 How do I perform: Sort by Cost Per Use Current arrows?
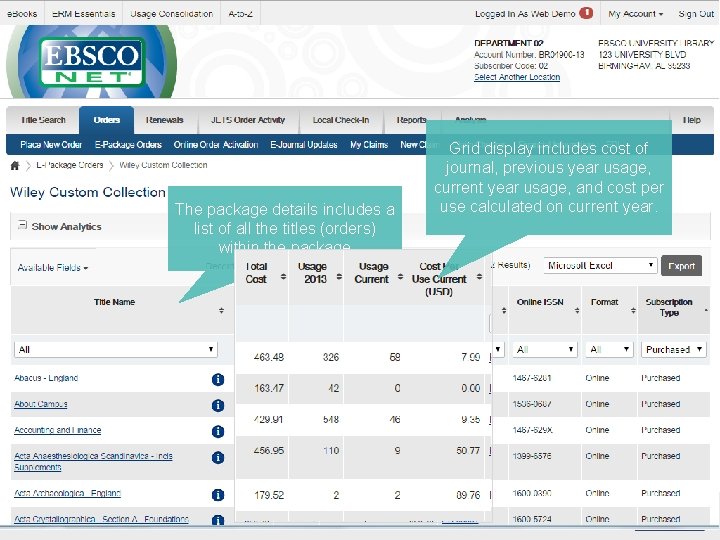tap(479, 276)
